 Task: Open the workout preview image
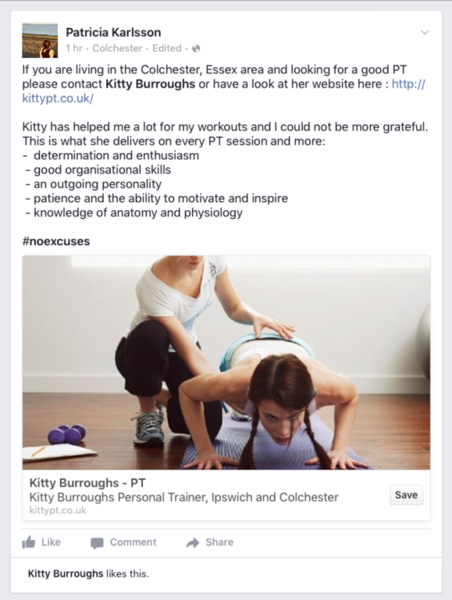(226, 362)
